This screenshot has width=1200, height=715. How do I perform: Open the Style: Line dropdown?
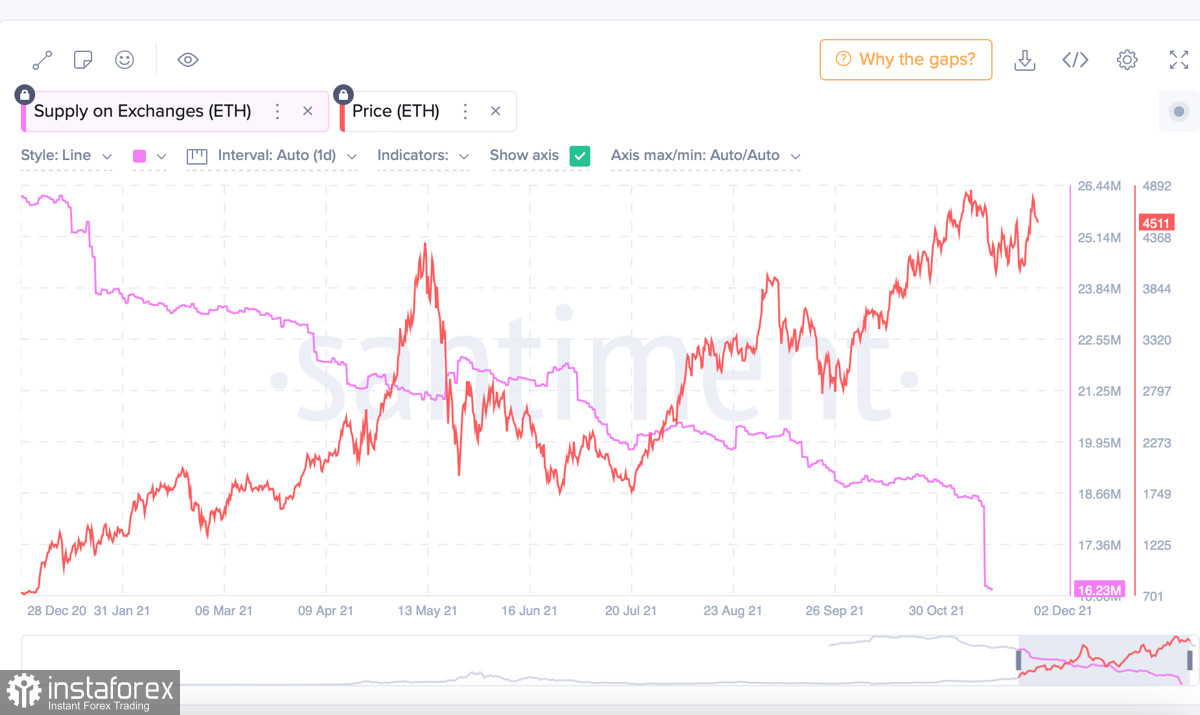(x=66, y=156)
